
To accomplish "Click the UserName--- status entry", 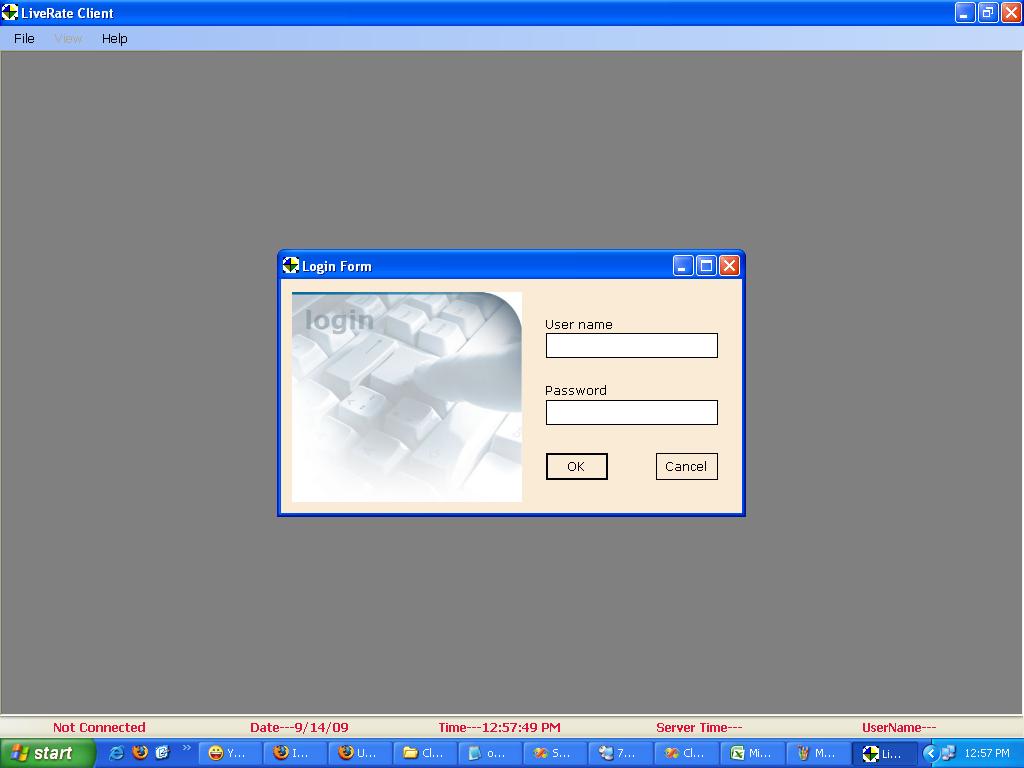I will tap(899, 728).
